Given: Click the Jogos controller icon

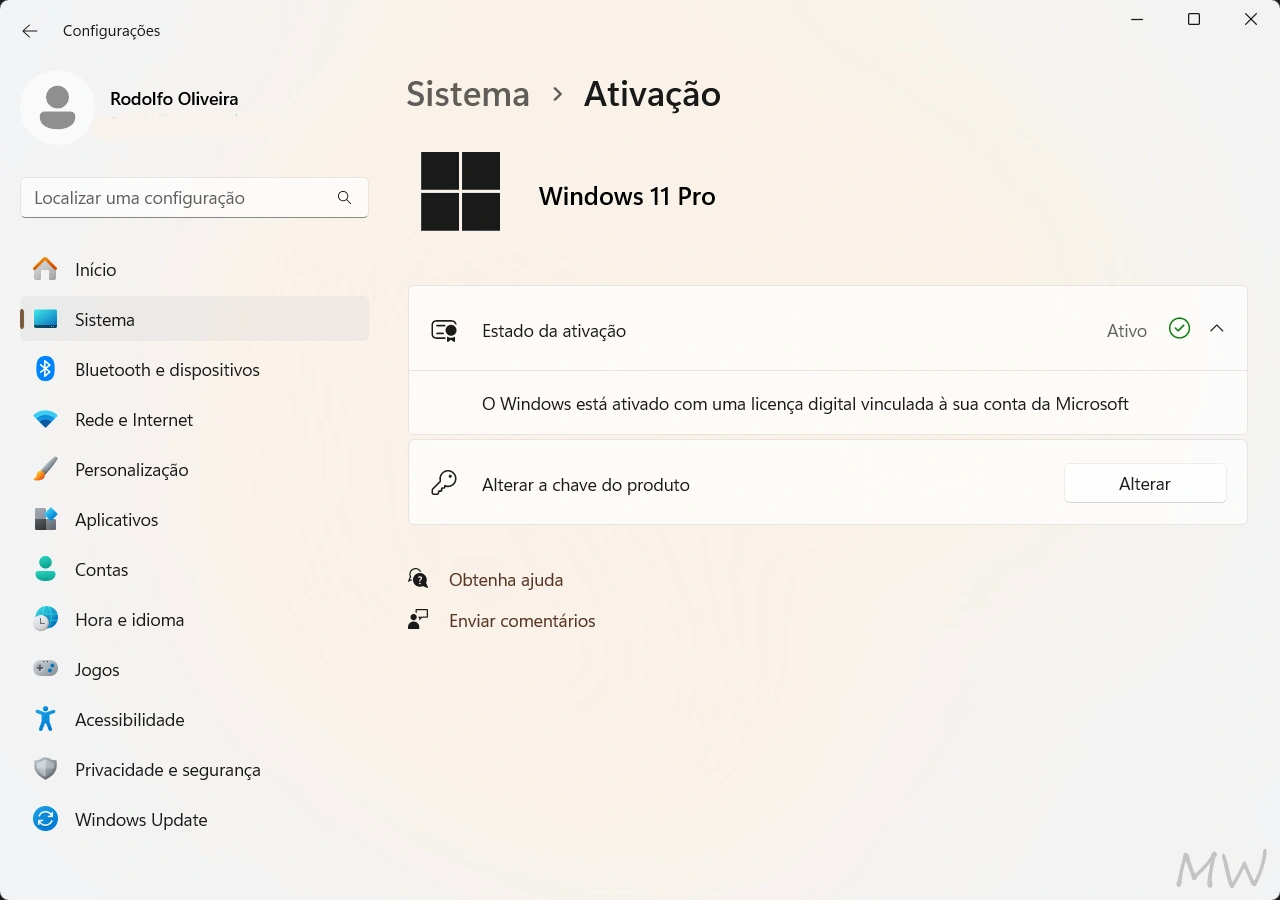Looking at the screenshot, I should tap(45, 669).
